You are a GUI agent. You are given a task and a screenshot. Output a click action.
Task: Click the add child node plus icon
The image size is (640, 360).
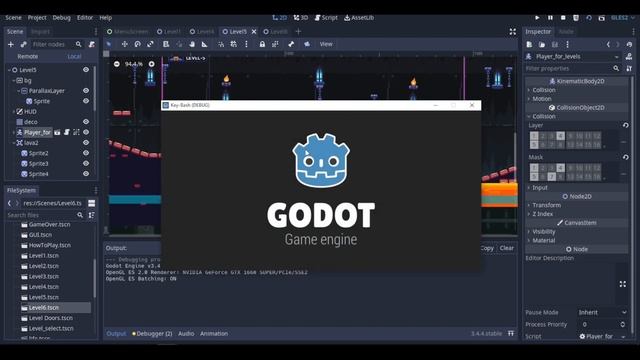point(11,44)
